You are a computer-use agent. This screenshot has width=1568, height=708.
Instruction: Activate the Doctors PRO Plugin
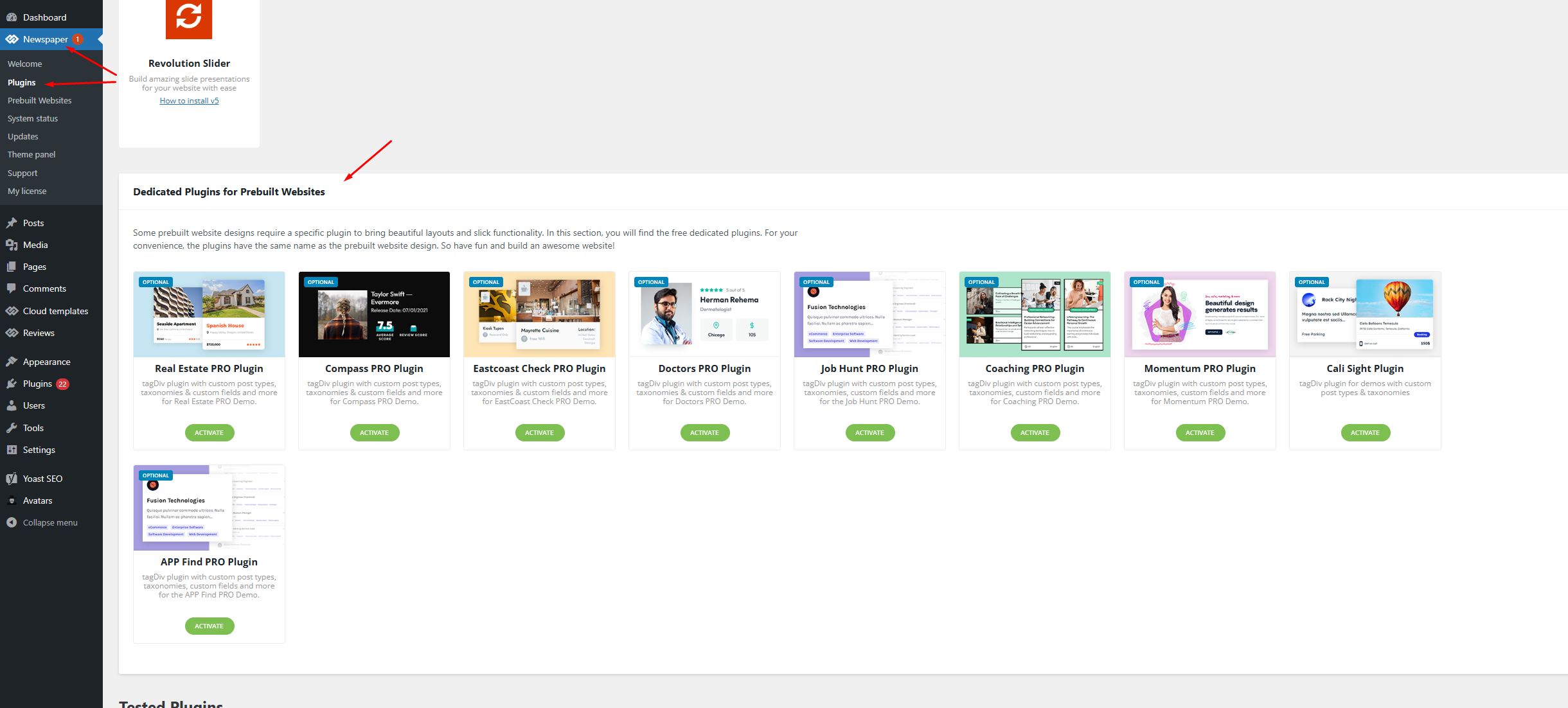tap(705, 433)
